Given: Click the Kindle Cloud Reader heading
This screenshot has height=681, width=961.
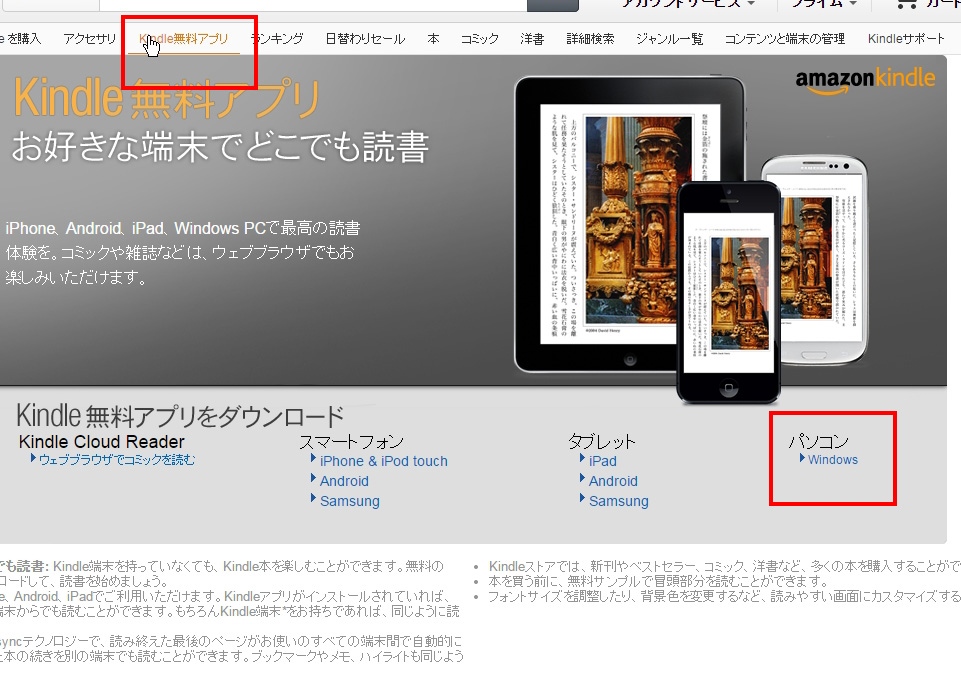Looking at the screenshot, I should tap(102, 442).
